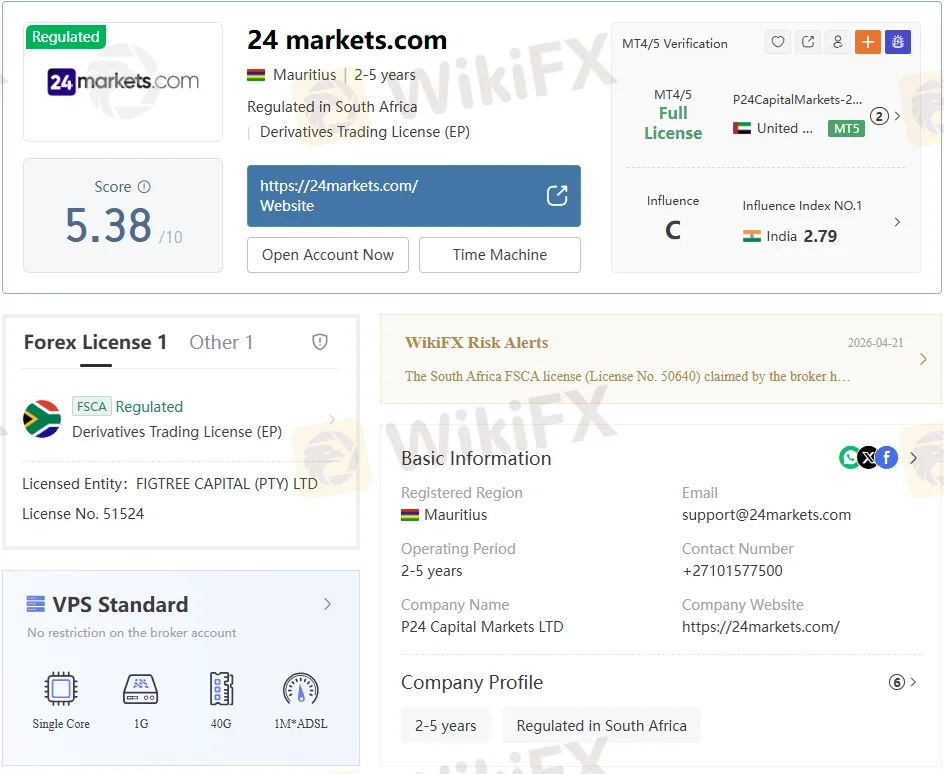Click the shield icon beside license tabs
This screenshot has height=774, width=944.
[320, 342]
